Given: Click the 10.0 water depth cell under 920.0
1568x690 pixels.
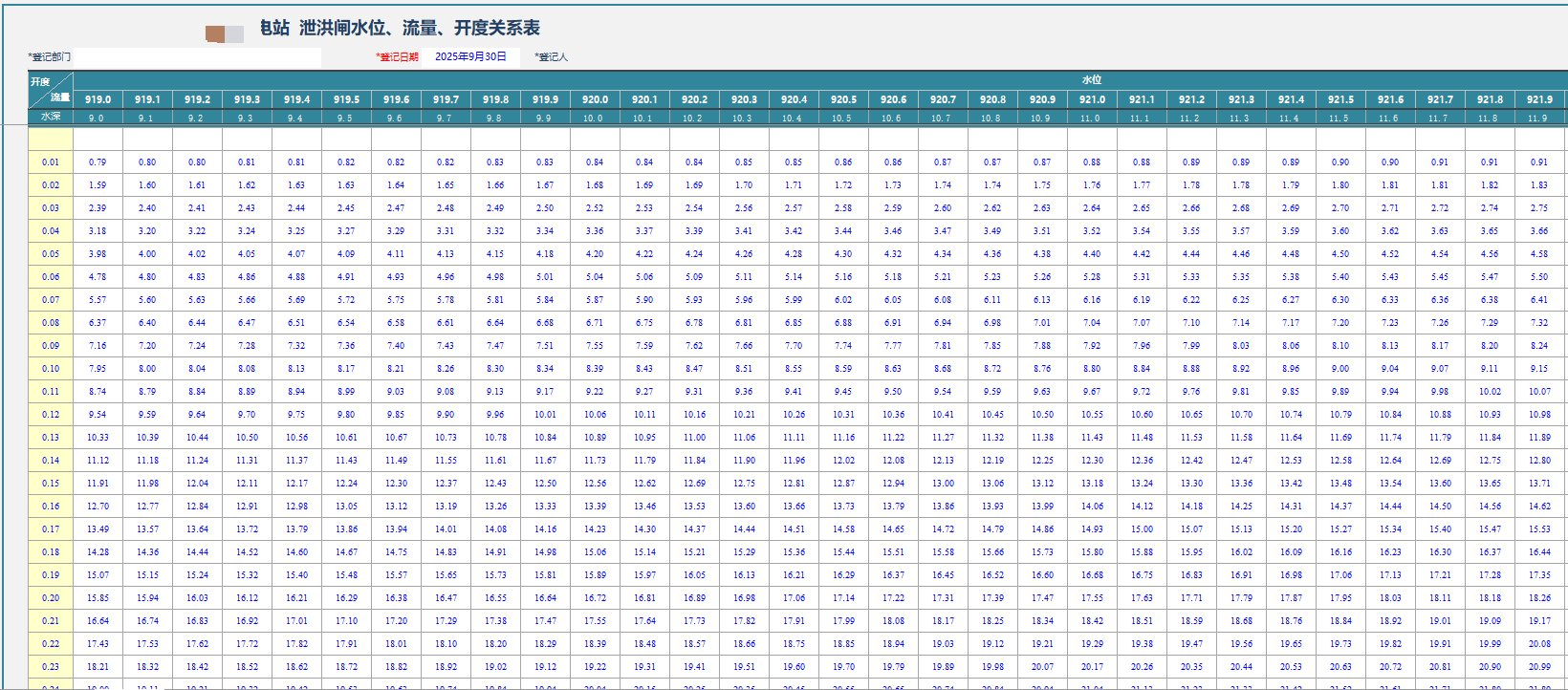Looking at the screenshot, I should tap(594, 119).
